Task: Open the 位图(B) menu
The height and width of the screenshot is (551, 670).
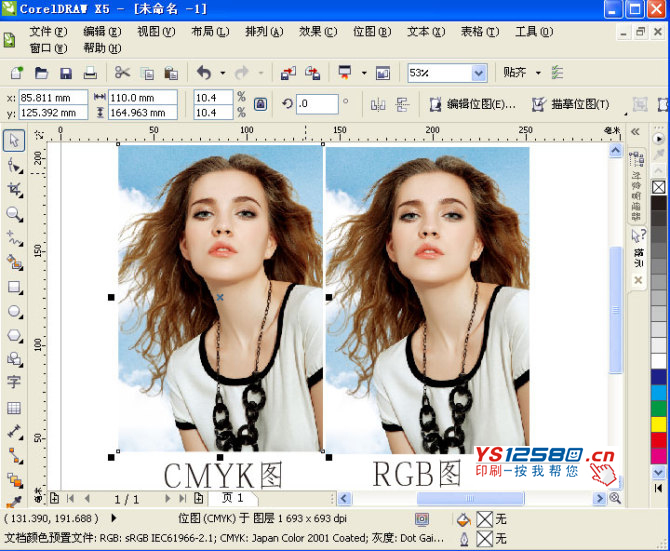Action: pyautogui.click(x=371, y=31)
